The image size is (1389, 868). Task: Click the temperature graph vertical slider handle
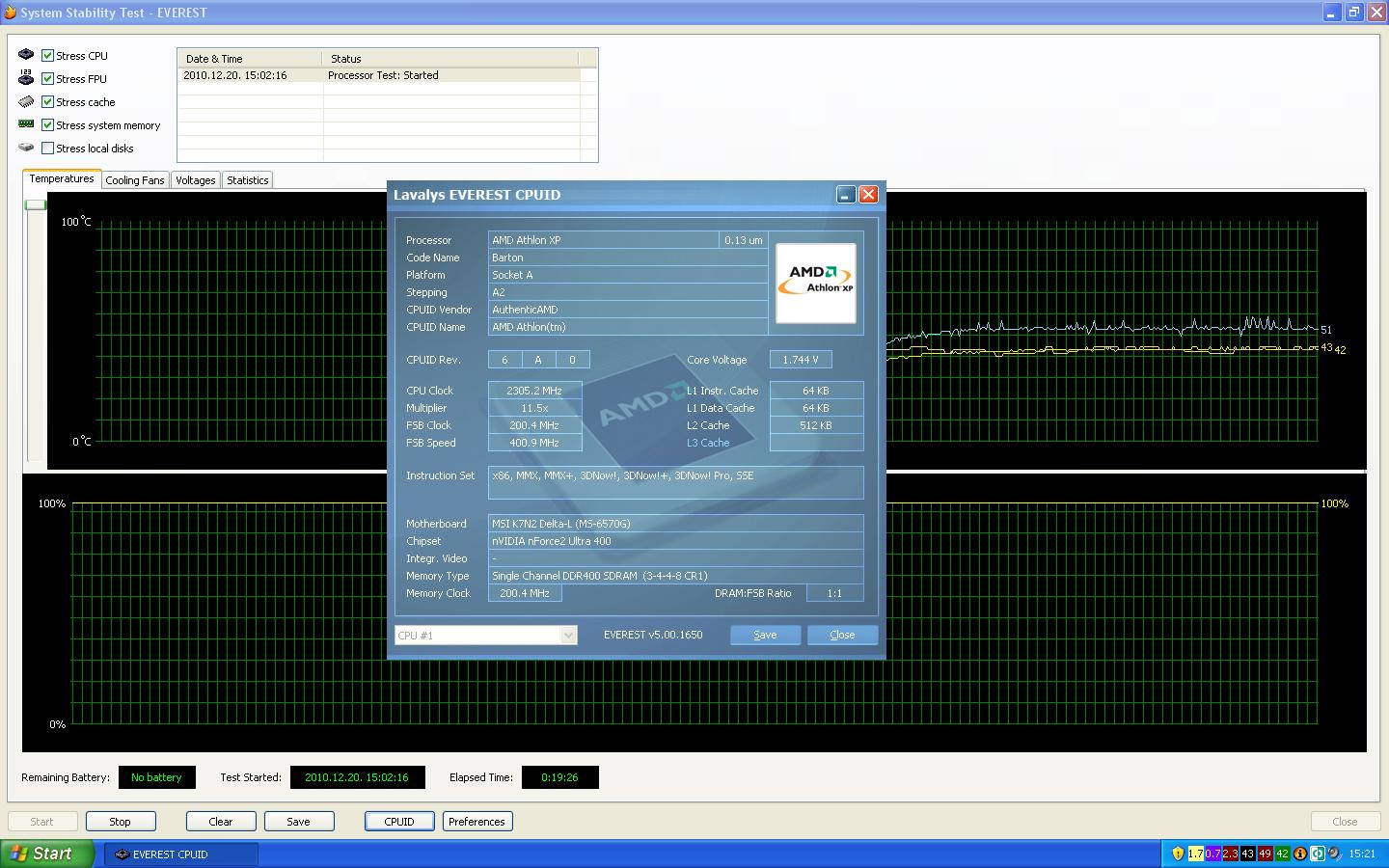click(36, 204)
